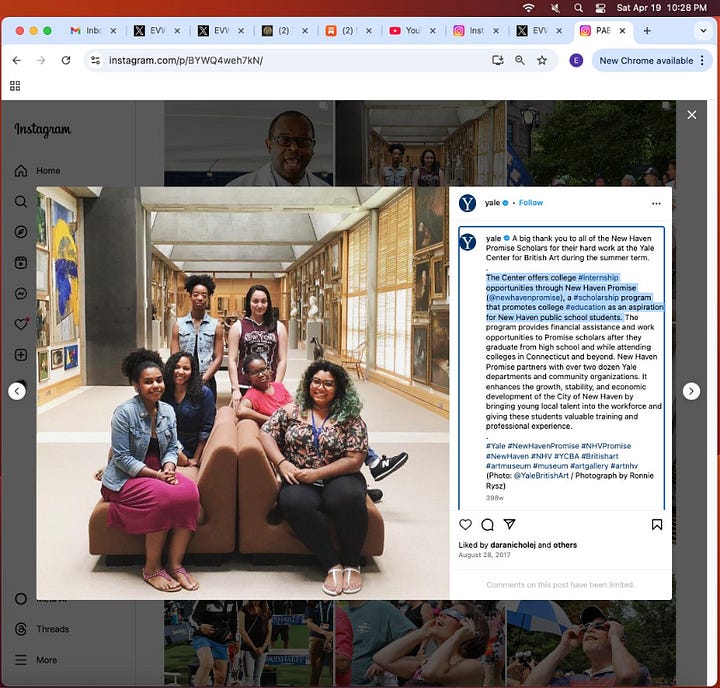Image resolution: width=720 pixels, height=688 pixels.
Task: Create a new post with plus icon
Action: [21, 355]
